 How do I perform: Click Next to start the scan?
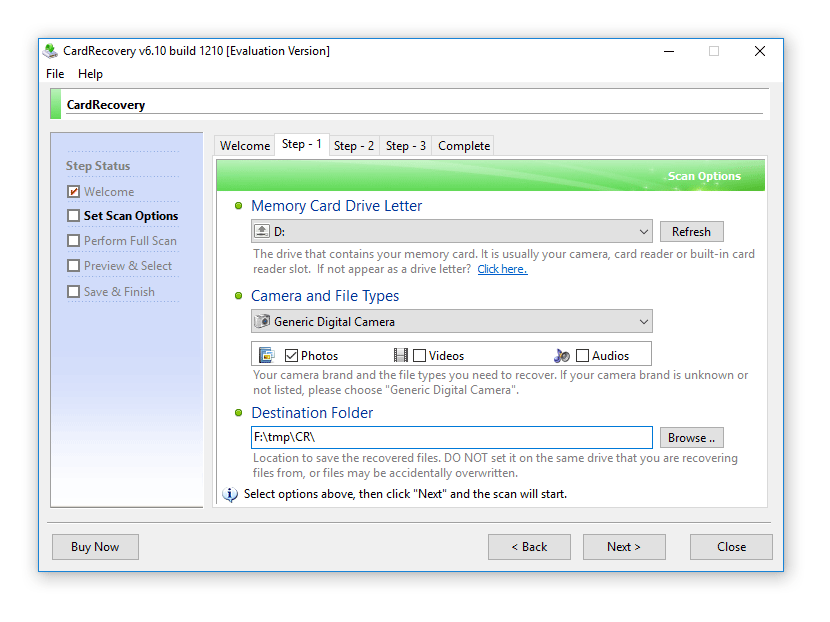623,547
